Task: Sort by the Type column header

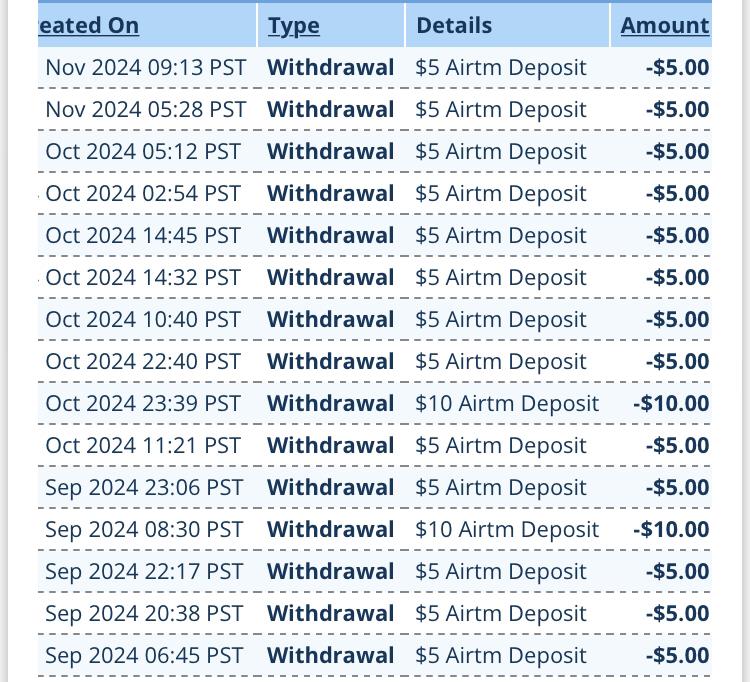Action: (x=294, y=25)
